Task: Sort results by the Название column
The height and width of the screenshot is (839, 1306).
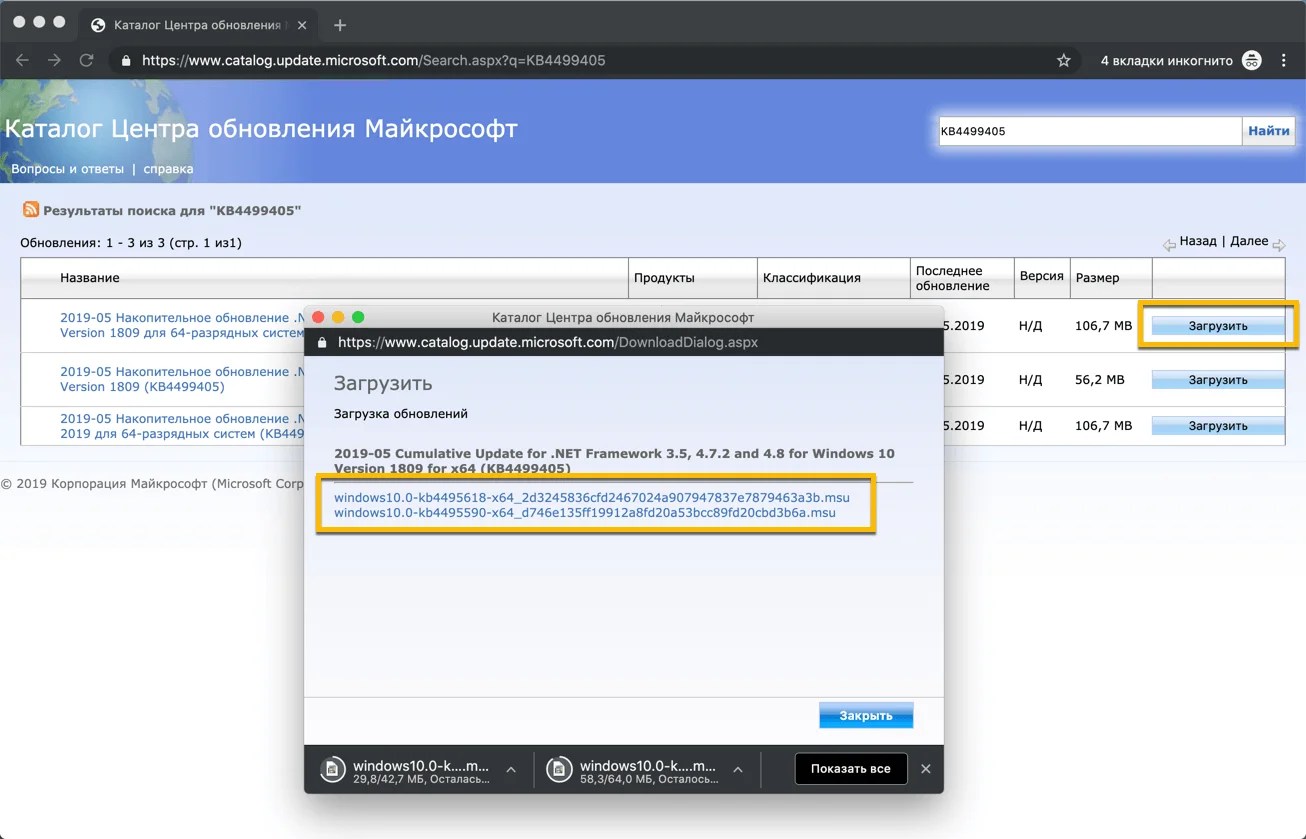Action: (90, 278)
